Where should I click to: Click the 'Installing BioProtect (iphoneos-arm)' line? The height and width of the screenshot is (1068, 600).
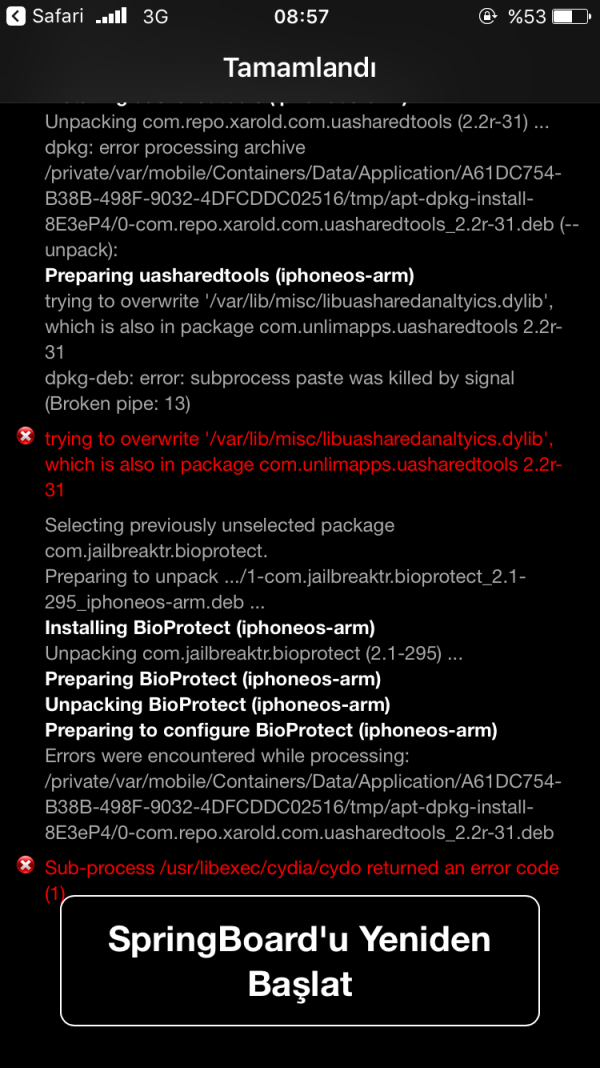(210, 628)
